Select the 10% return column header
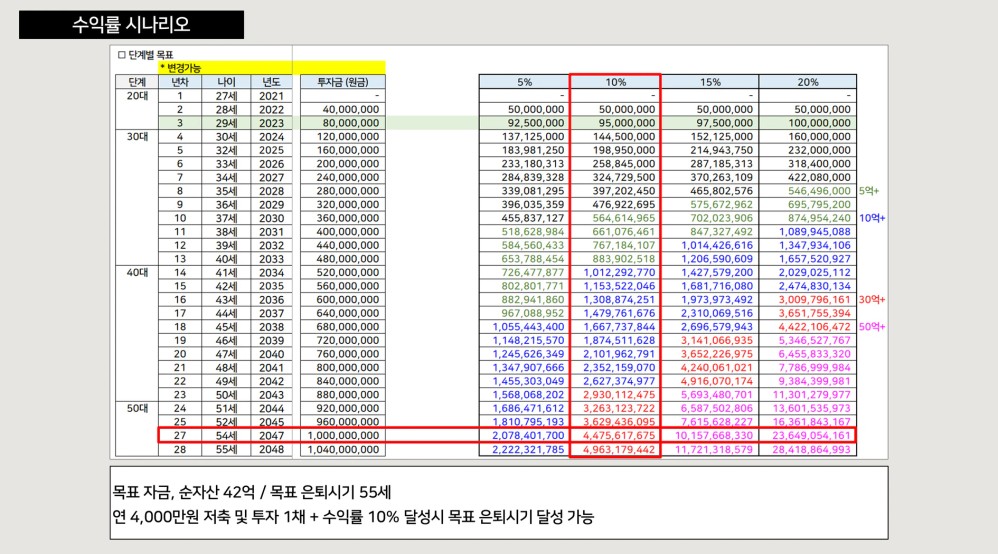The height and width of the screenshot is (554, 998). click(x=615, y=82)
